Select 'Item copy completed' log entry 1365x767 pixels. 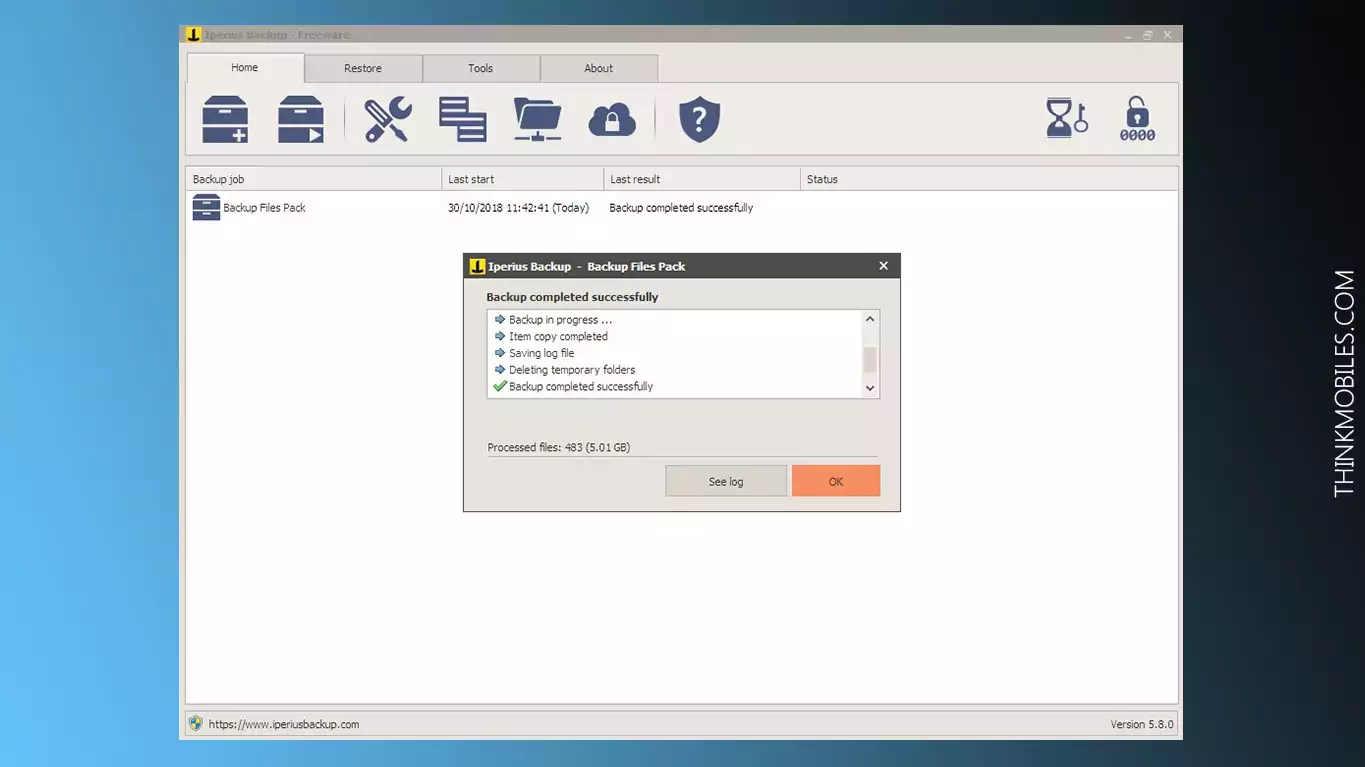[x=558, y=337]
